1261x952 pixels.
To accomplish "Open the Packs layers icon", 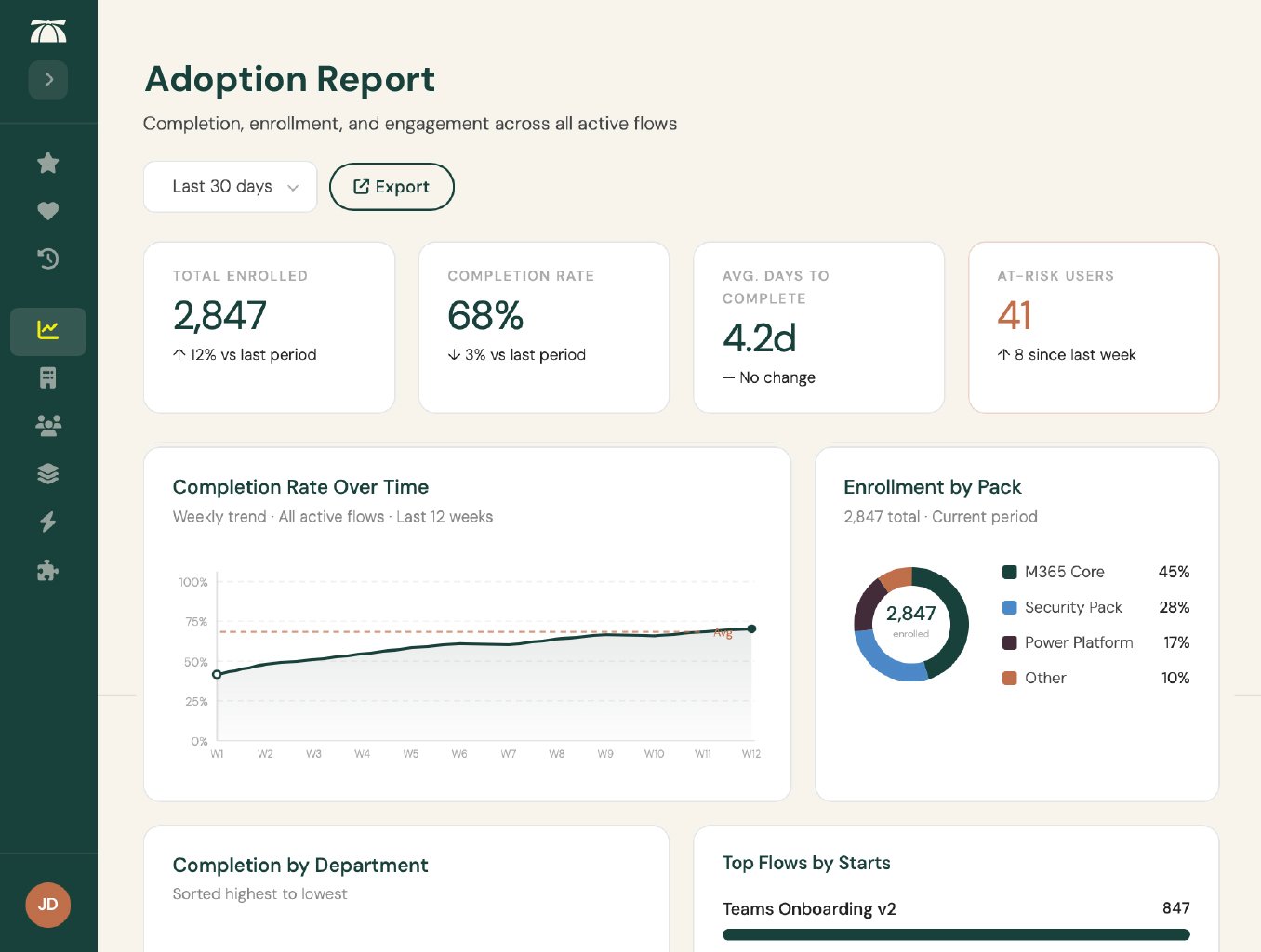I will click(x=47, y=473).
